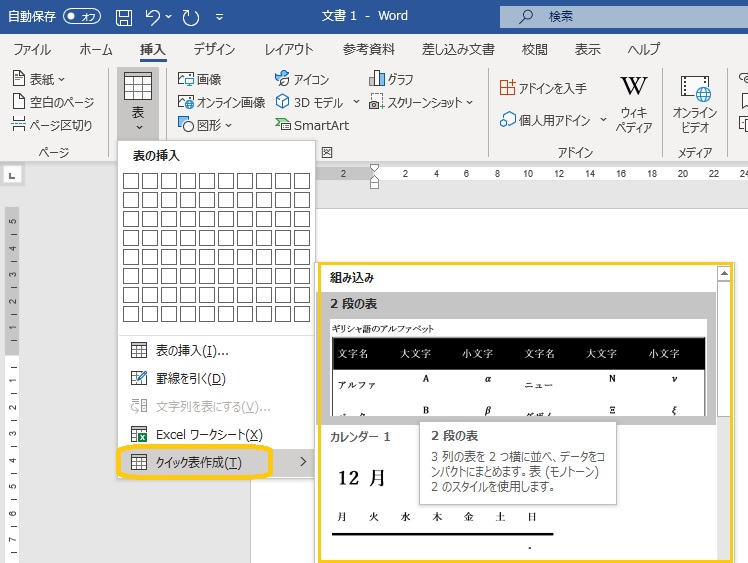The height and width of the screenshot is (563, 748).
Task: Open the Quick Tables submenu
Action: tap(194, 462)
